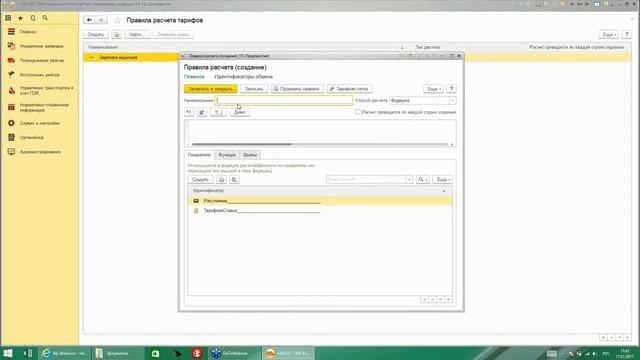
Task: Open Windows Start button
Action: [8, 353]
